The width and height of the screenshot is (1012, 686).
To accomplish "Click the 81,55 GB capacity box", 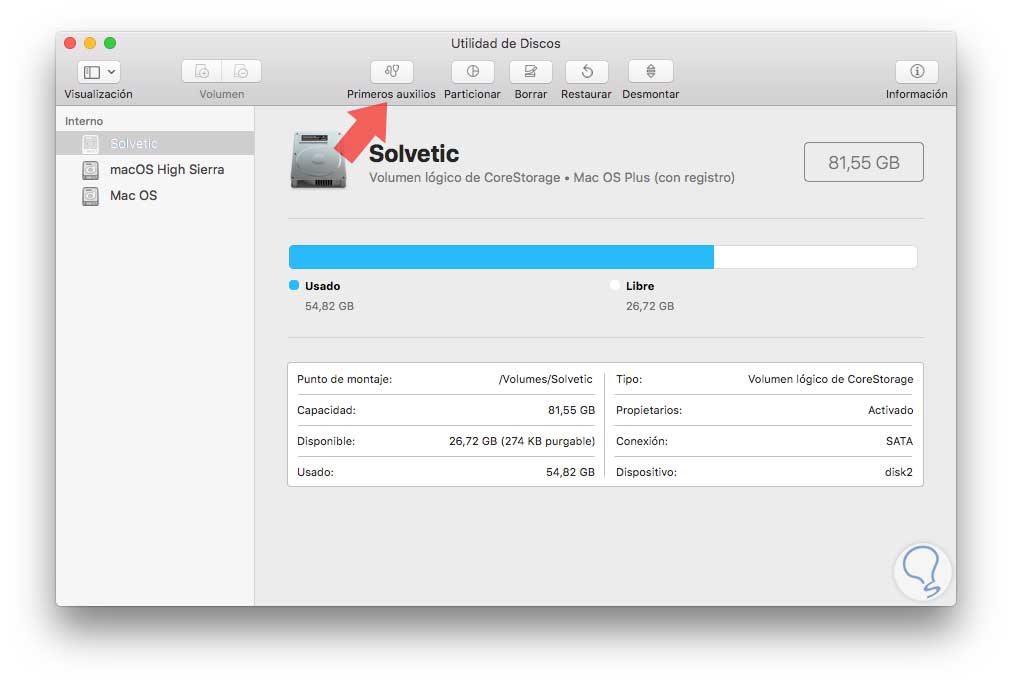I will 864,162.
